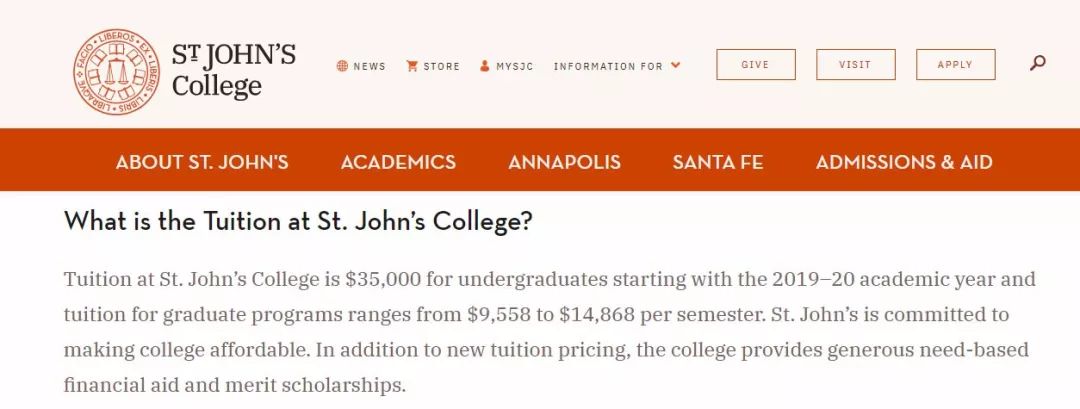
Task: Click the "What is the Tuition" heading
Action: click(298, 221)
